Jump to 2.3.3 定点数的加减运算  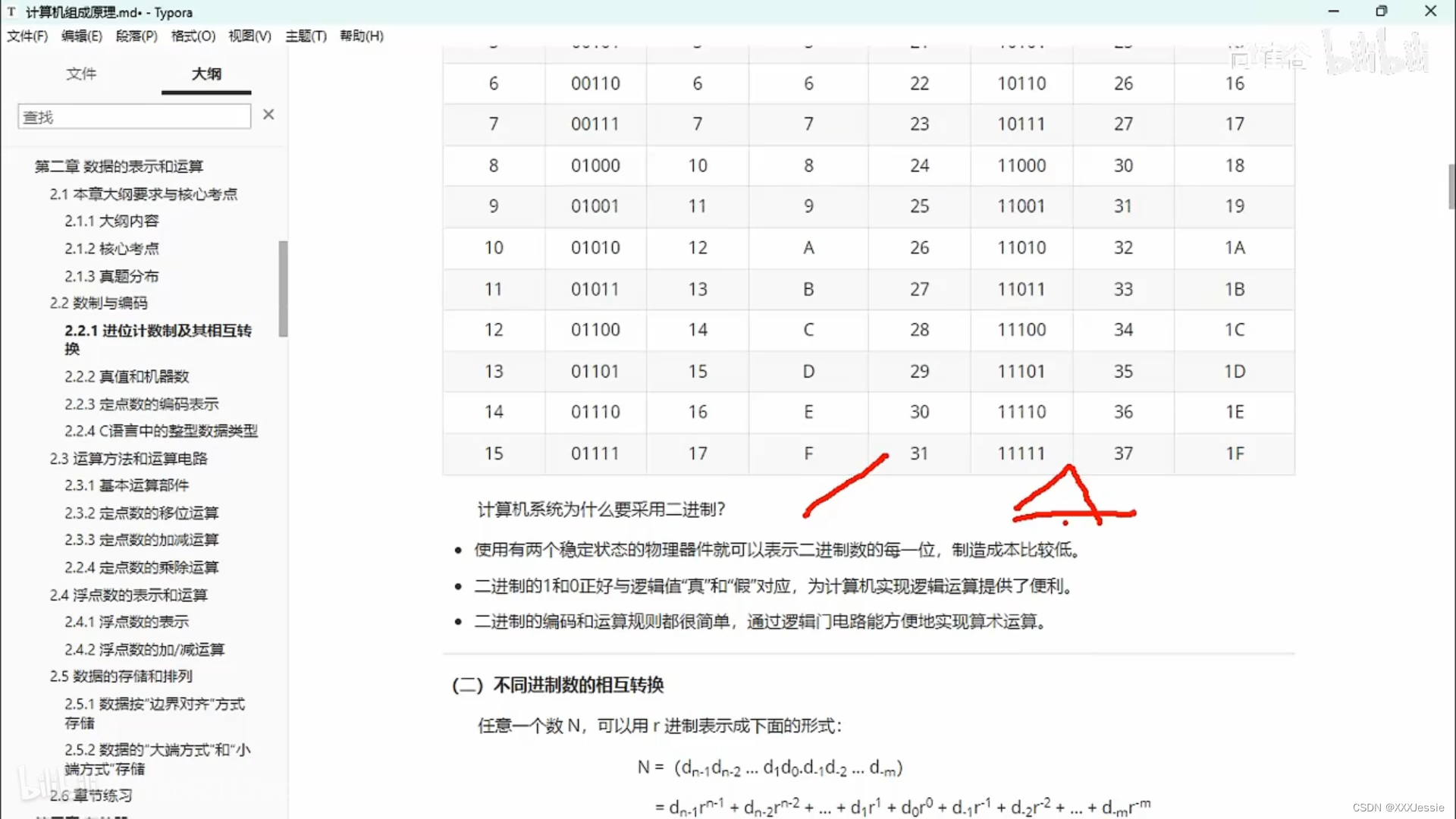141,539
